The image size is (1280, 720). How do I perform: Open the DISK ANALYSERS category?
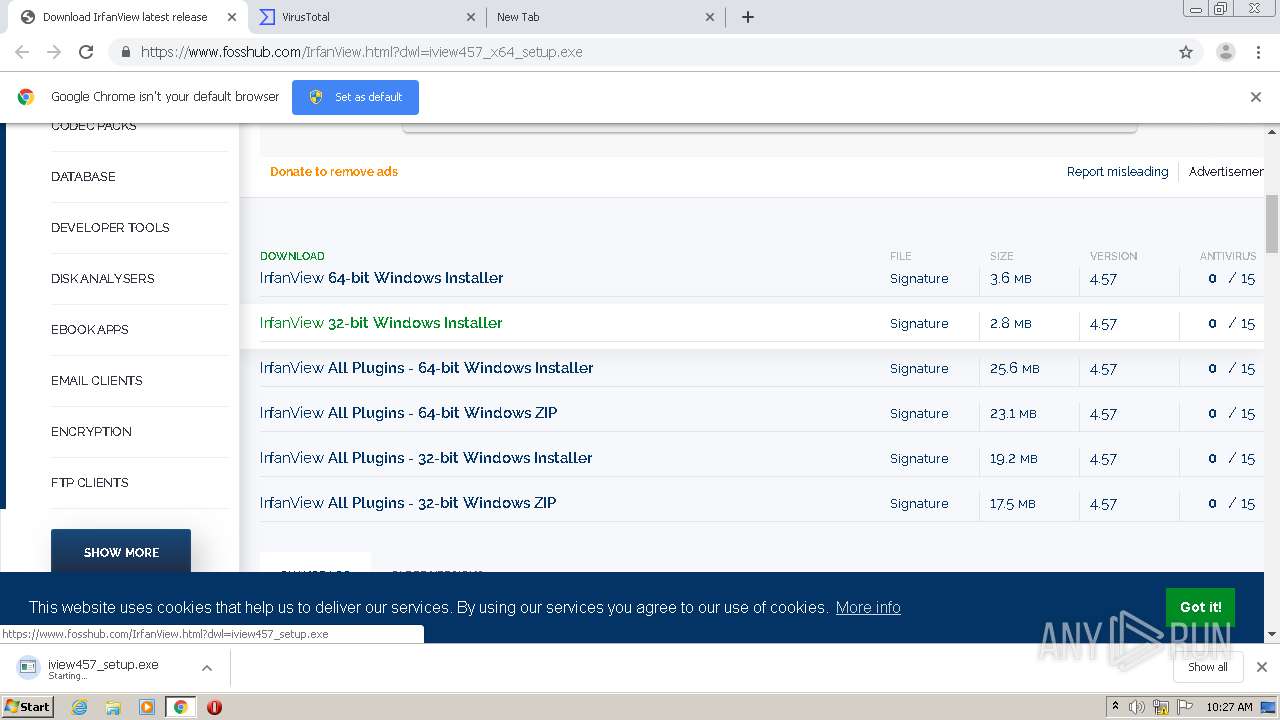(103, 278)
